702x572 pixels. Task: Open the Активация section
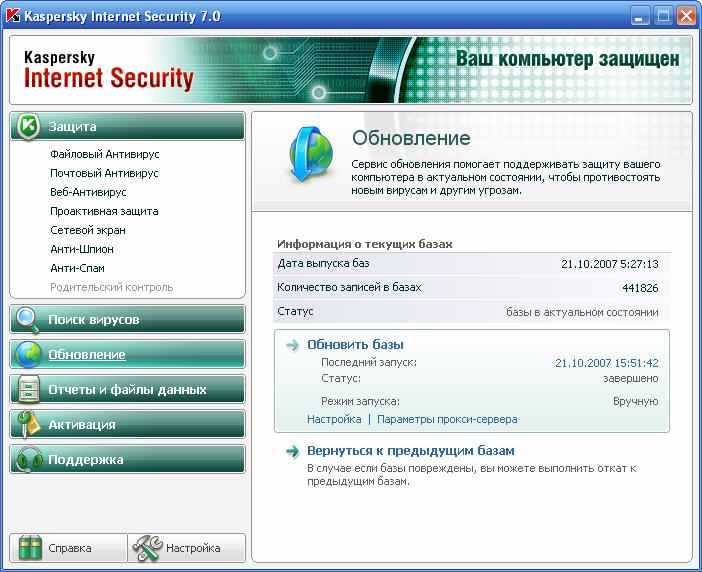[x=127, y=424]
